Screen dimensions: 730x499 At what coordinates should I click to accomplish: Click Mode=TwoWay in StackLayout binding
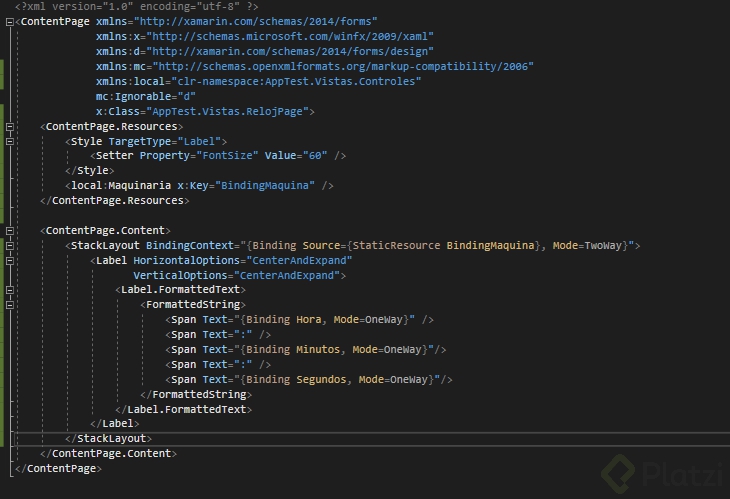(587, 245)
